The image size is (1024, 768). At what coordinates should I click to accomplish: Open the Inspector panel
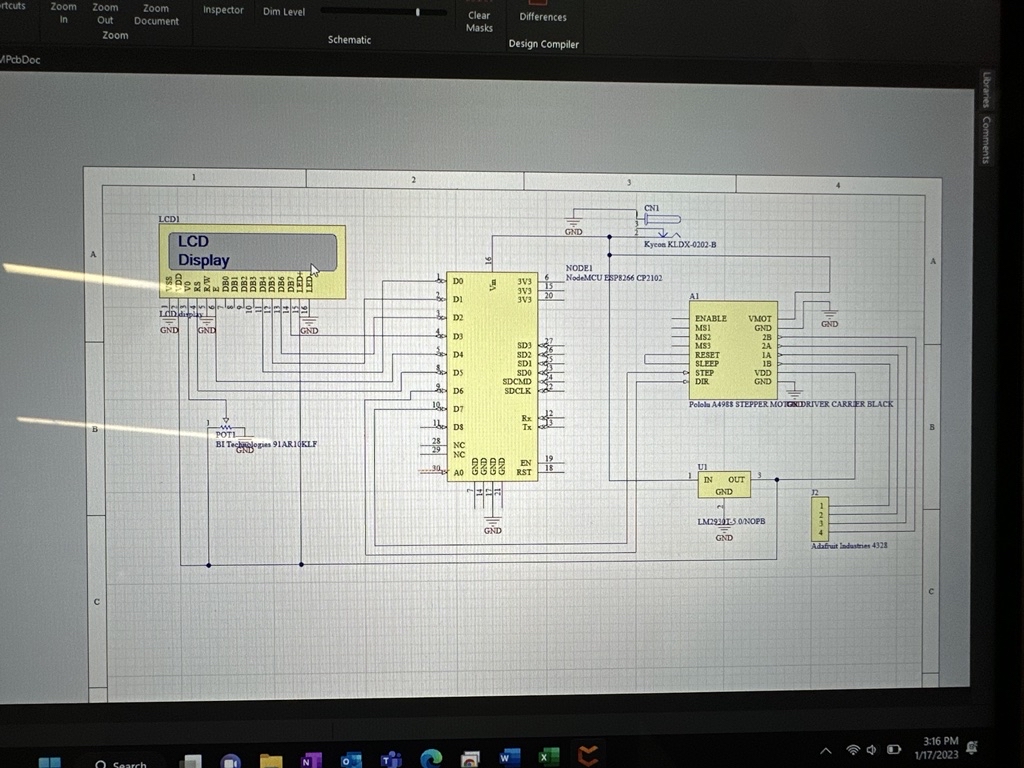click(x=223, y=10)
